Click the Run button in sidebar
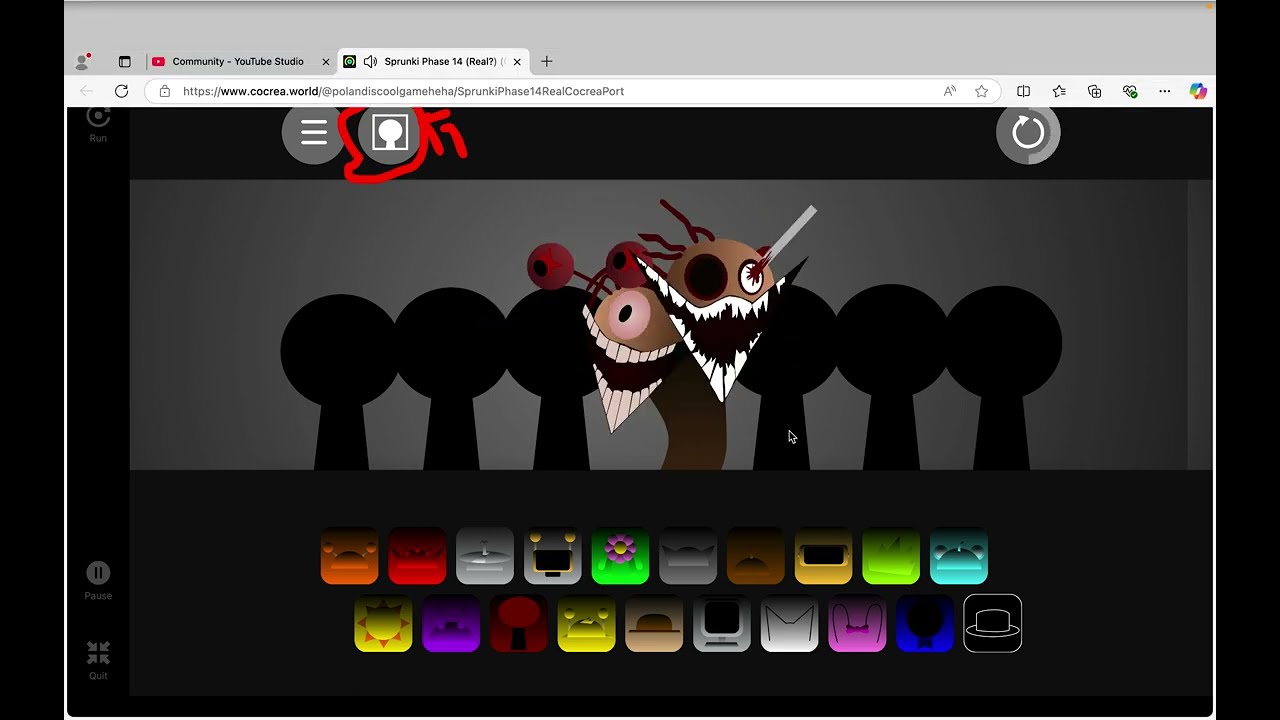Screen dimensions: 1280x720 (x=98, y=124)
